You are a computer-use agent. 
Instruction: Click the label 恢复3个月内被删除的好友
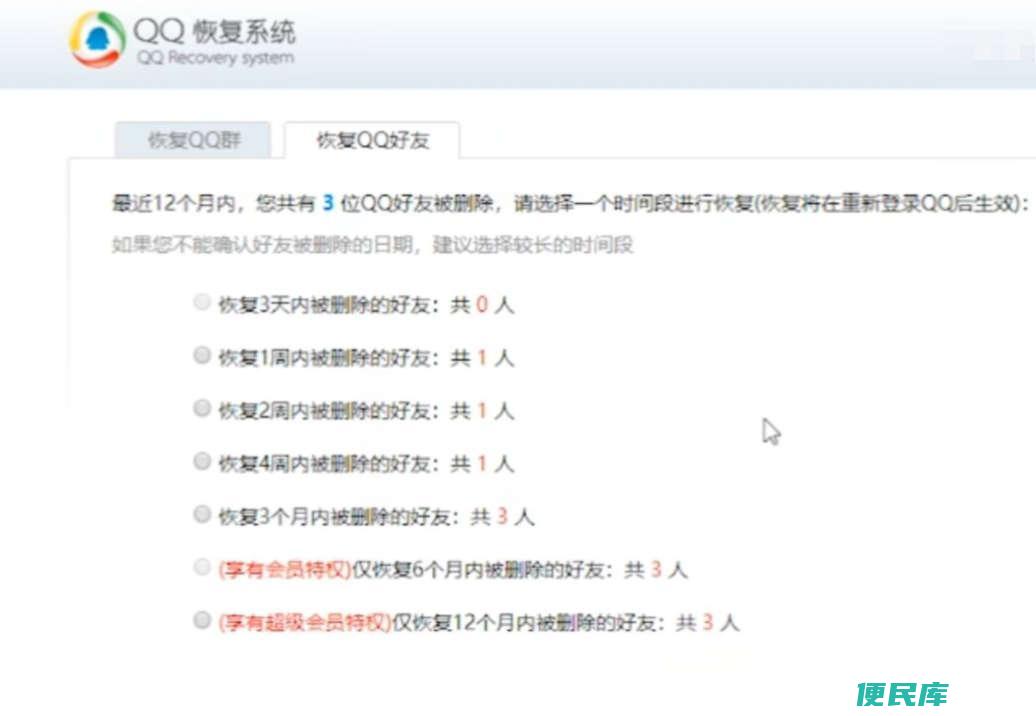[334, 517]
